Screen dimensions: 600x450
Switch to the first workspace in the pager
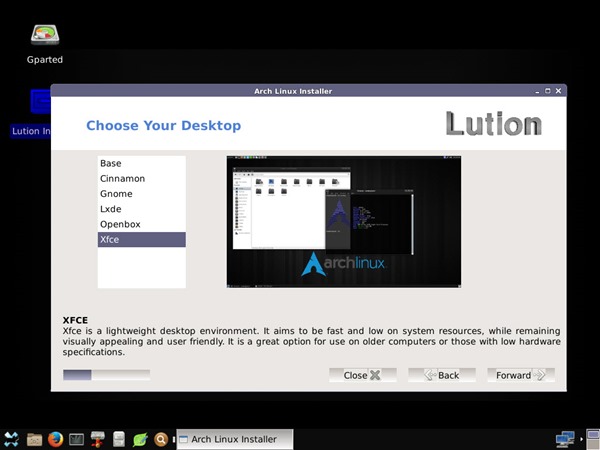[x=593, y=434]
